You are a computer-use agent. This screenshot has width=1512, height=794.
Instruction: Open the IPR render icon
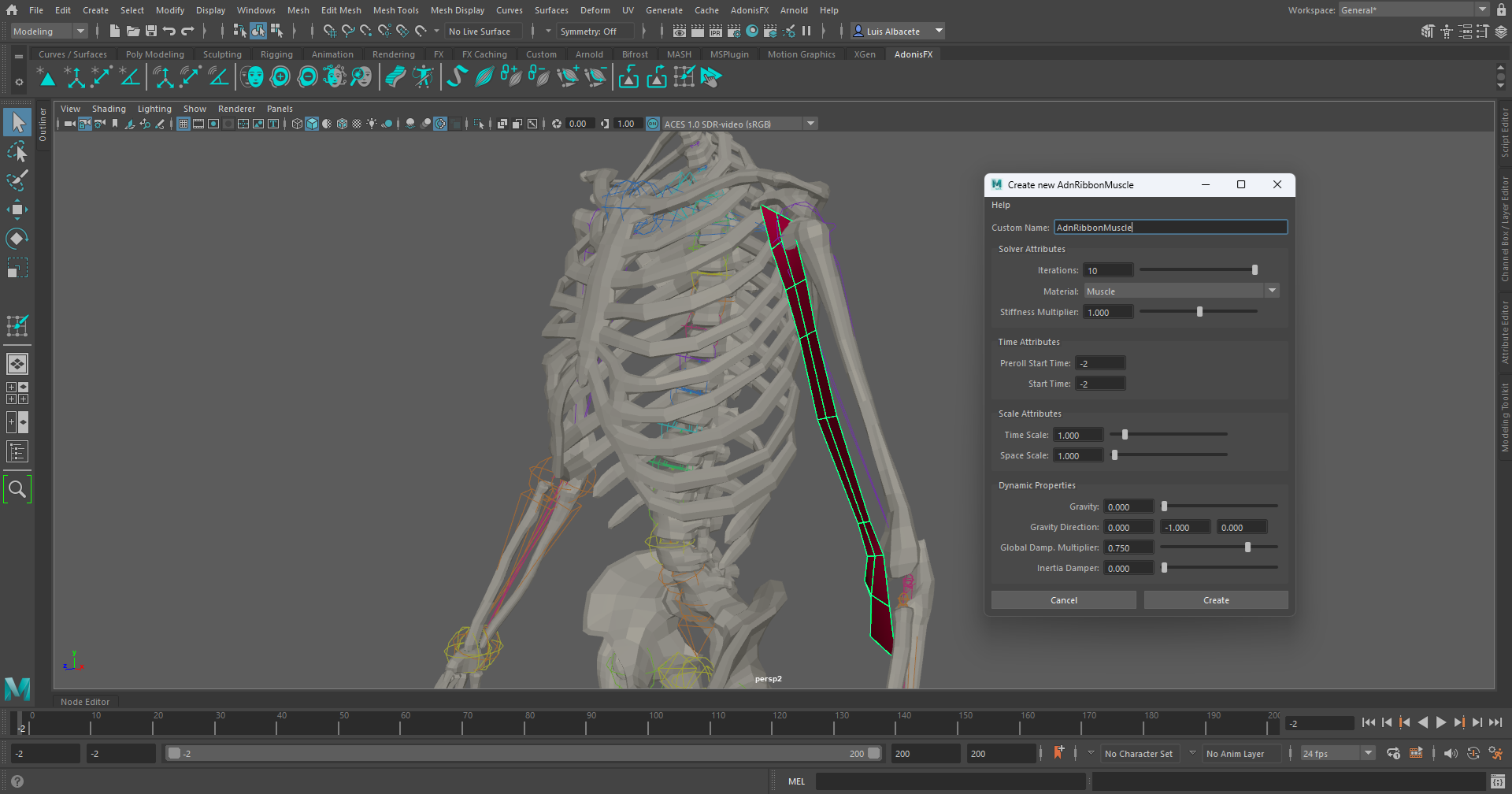coord(715,31)
